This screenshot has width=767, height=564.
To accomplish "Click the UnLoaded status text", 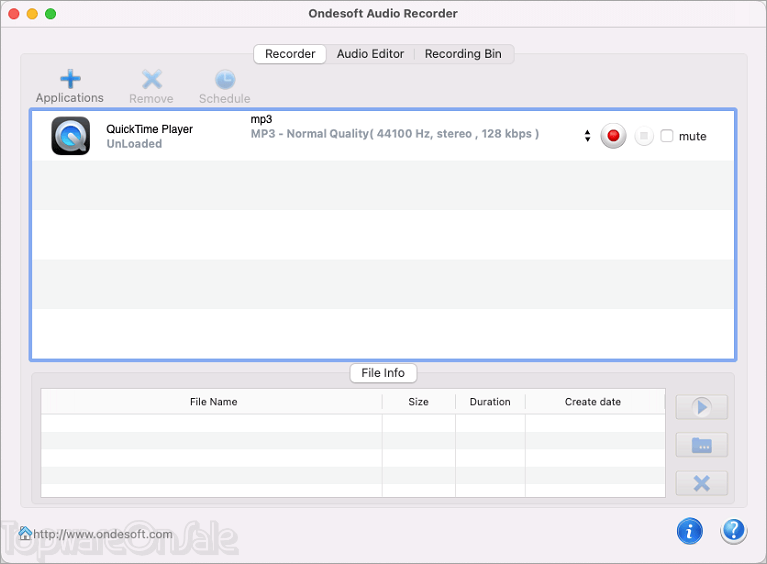I will click(134, 144).
